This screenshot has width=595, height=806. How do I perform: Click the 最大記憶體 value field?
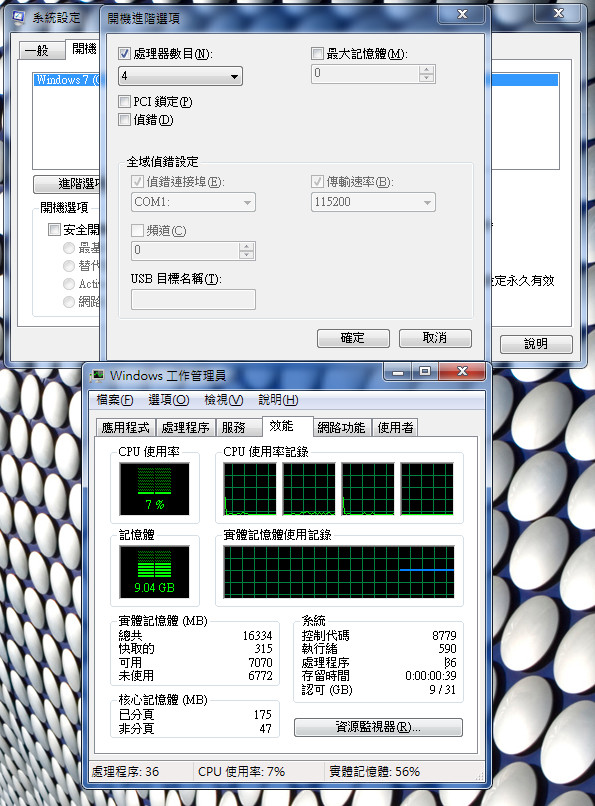(365, 74)
